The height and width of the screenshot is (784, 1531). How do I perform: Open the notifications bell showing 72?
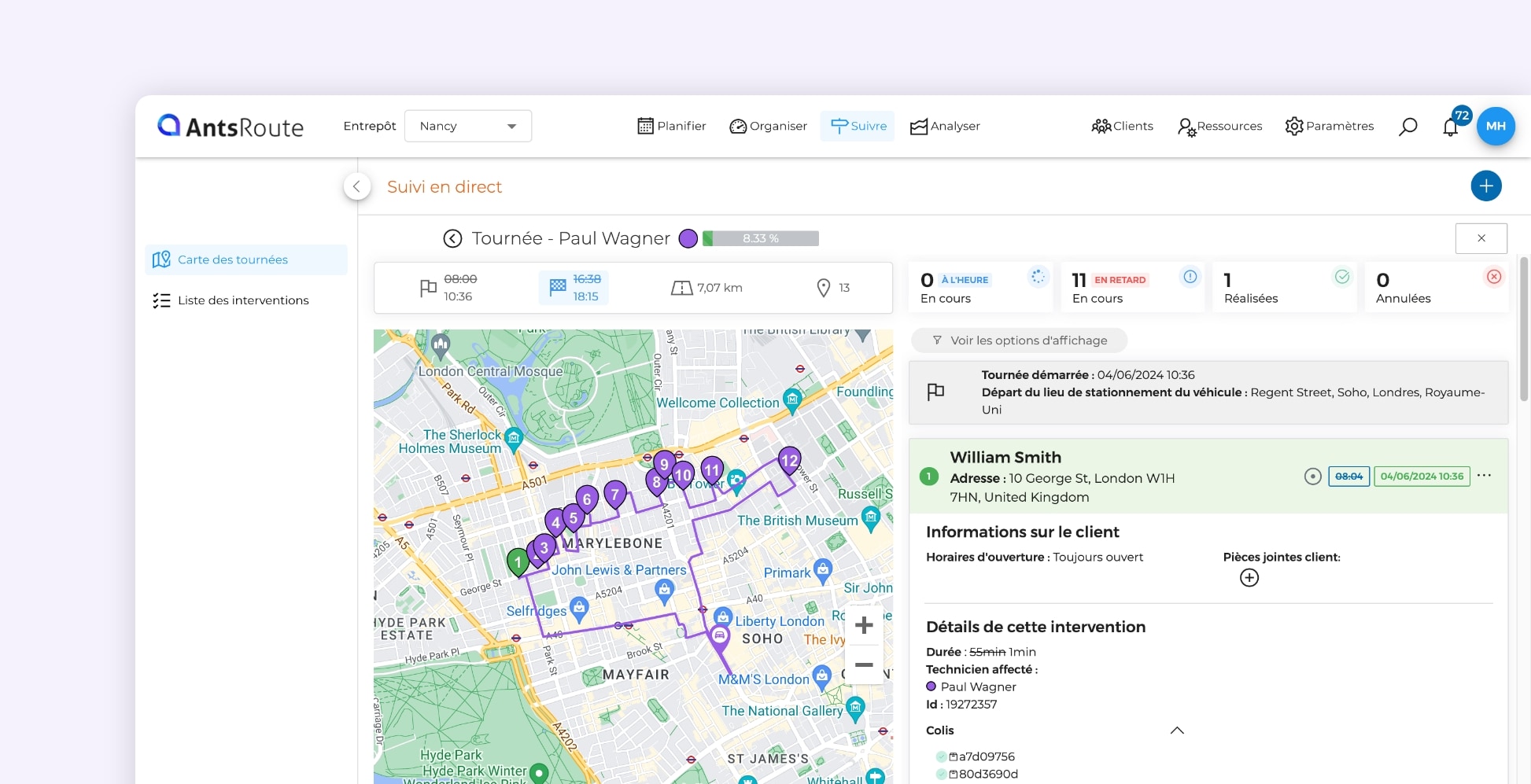1450,127
